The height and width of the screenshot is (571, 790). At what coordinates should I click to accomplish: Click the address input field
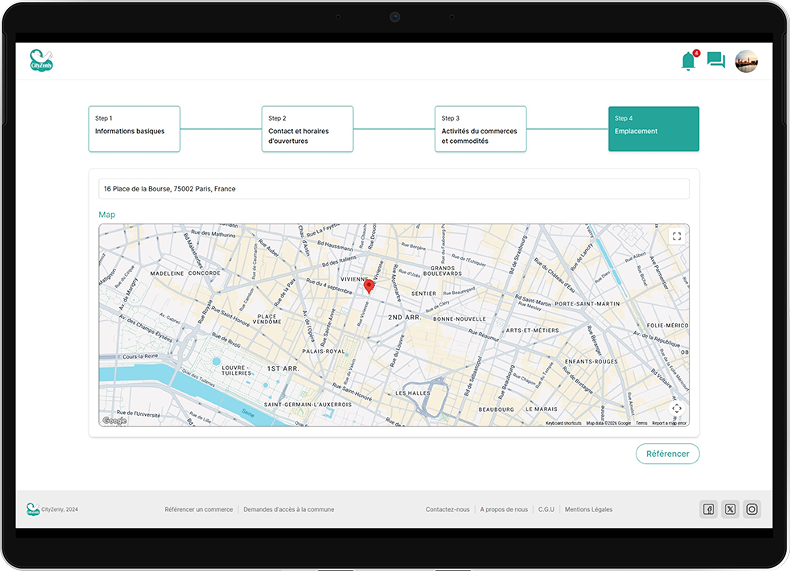[x=394, y=189]
